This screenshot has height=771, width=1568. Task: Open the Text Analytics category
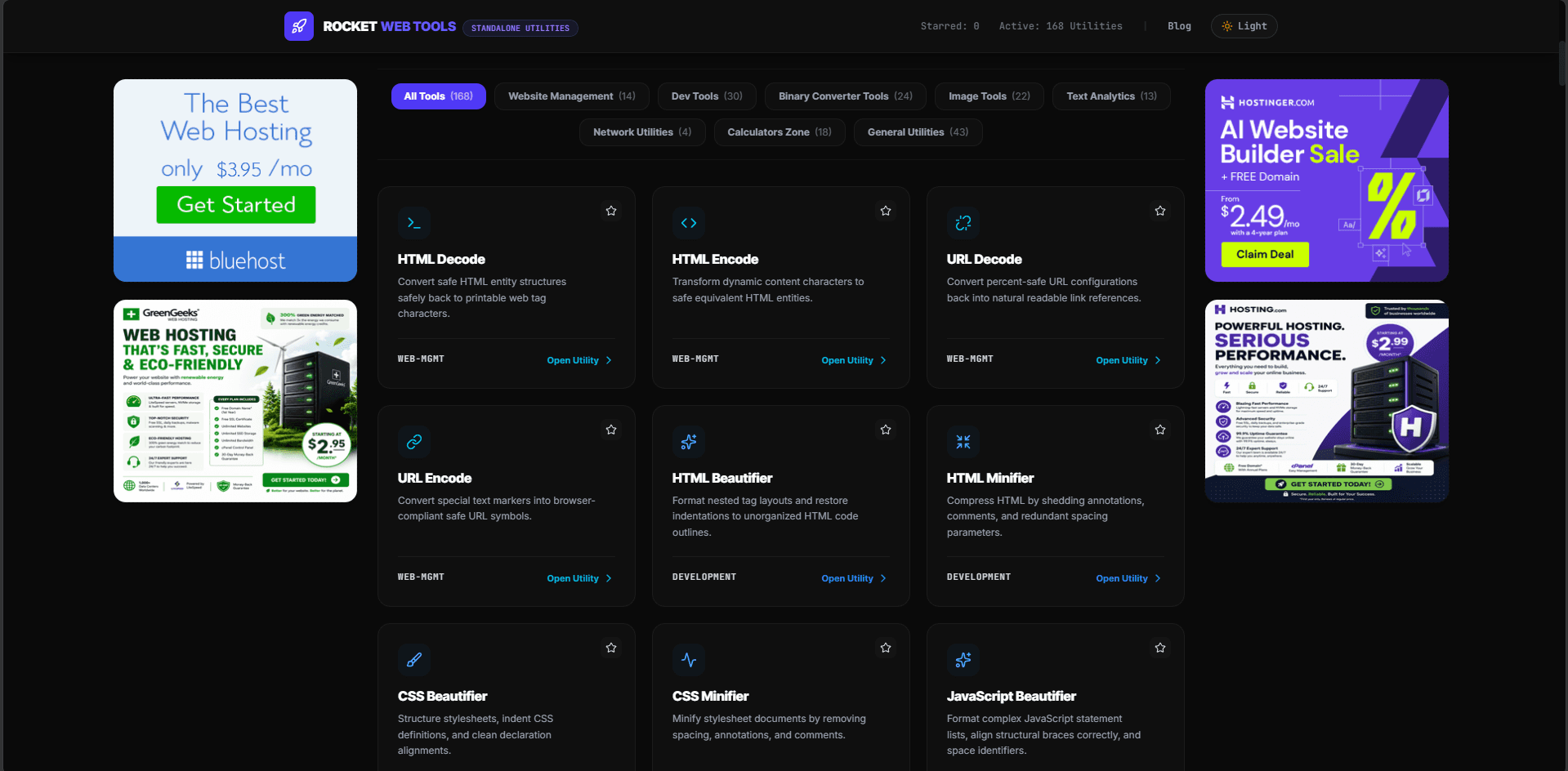1111,96
